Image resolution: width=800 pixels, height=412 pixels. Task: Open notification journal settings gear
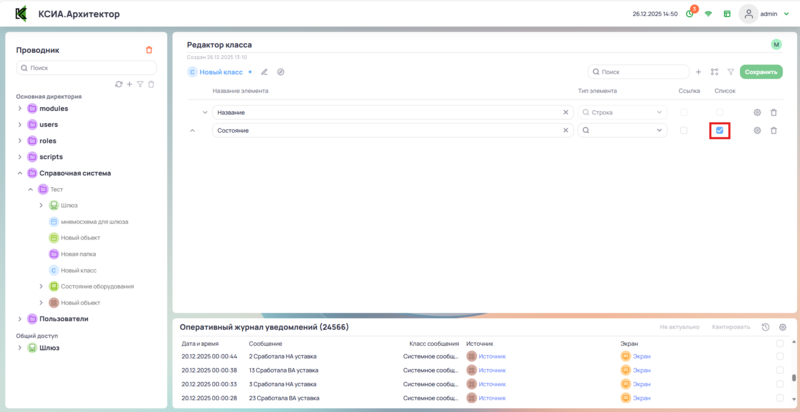(782, 327)
